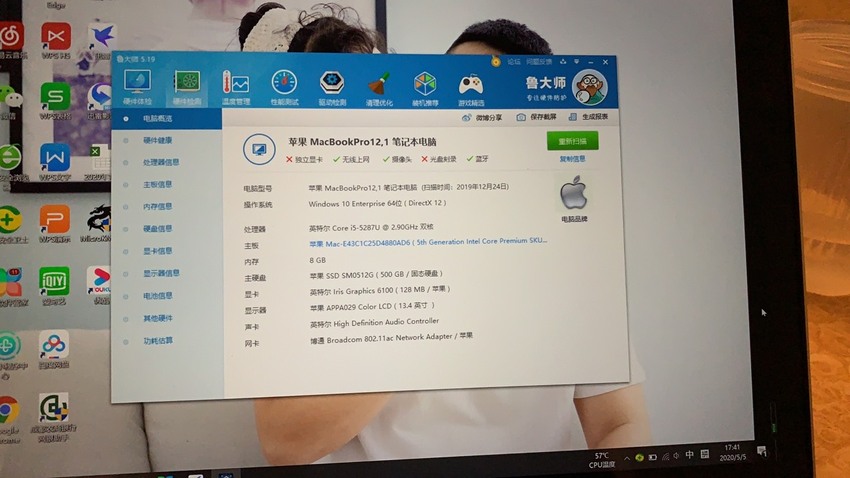Select 主板信息 in the sidebar
The height and width of the screenshot is (478, 850).
tap(157, 185)
